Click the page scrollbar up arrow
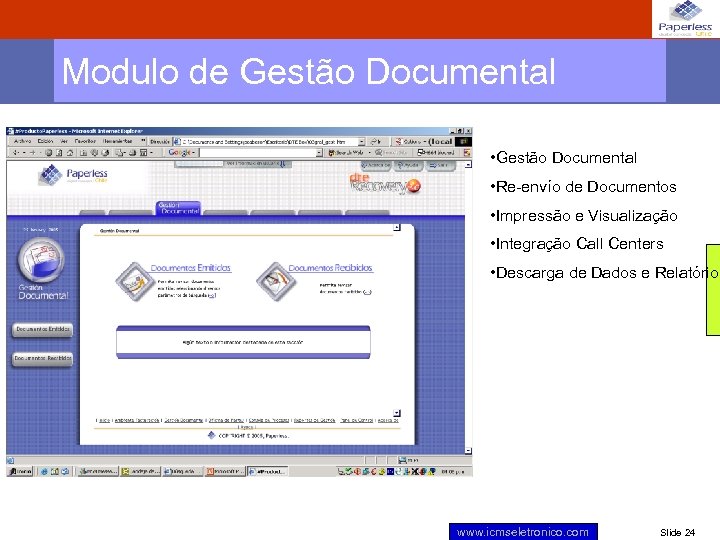The height and width of the screenshot is (540, 720). 468,165
